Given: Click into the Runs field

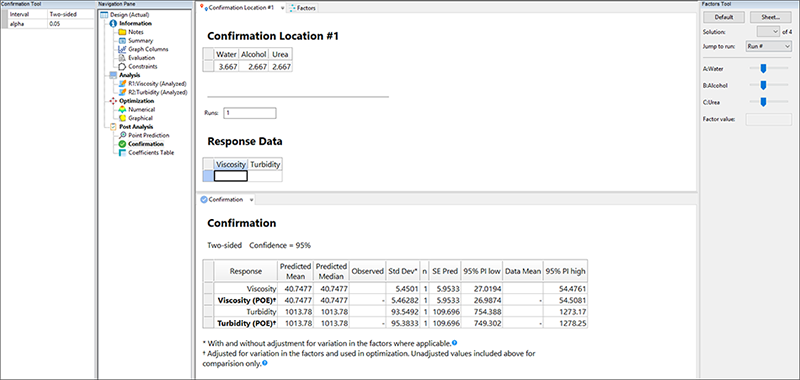Looking at the screenshot, I should 249,113.
